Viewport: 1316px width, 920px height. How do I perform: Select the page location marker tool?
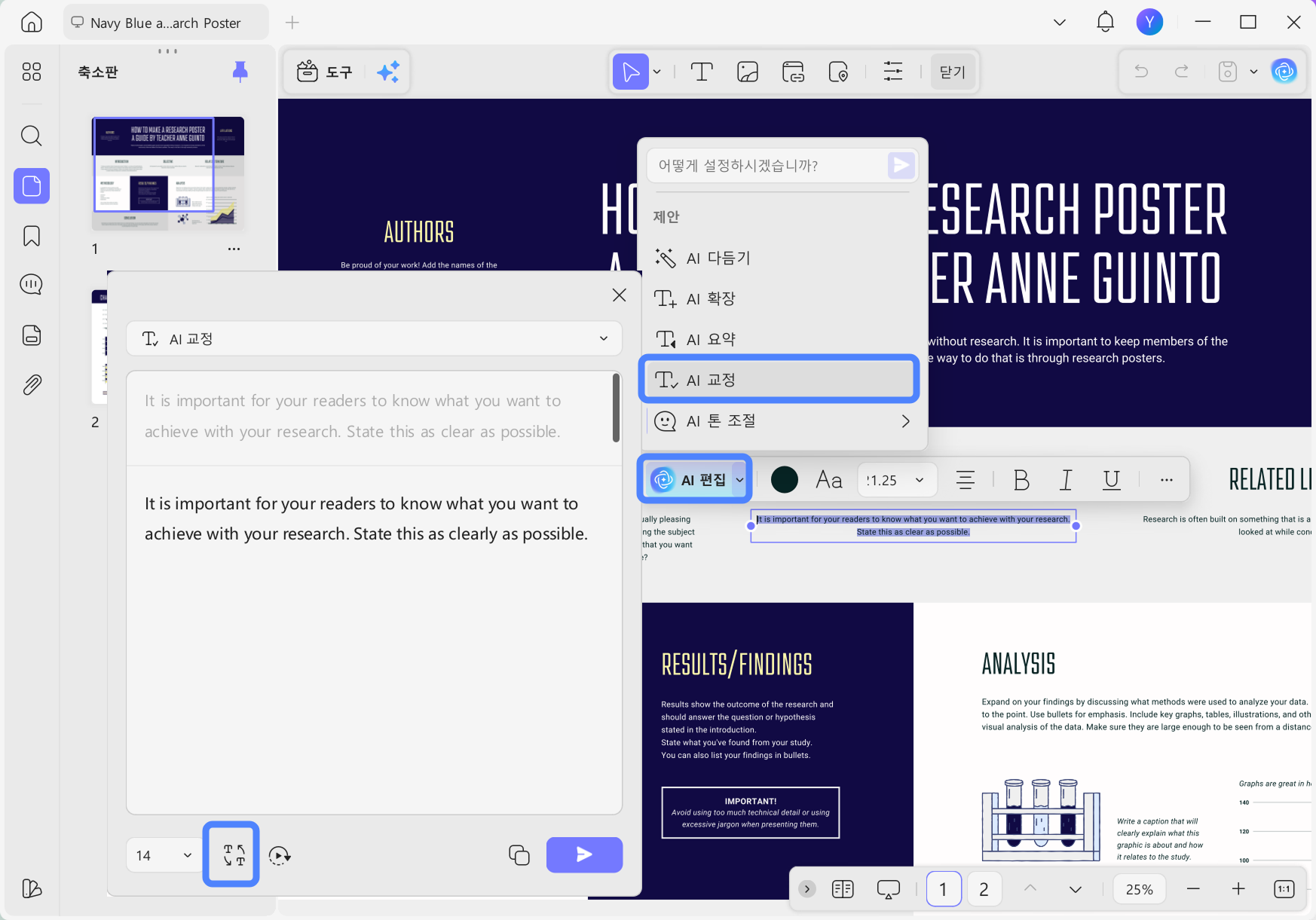pyautogui.click(x=839, y=72)
